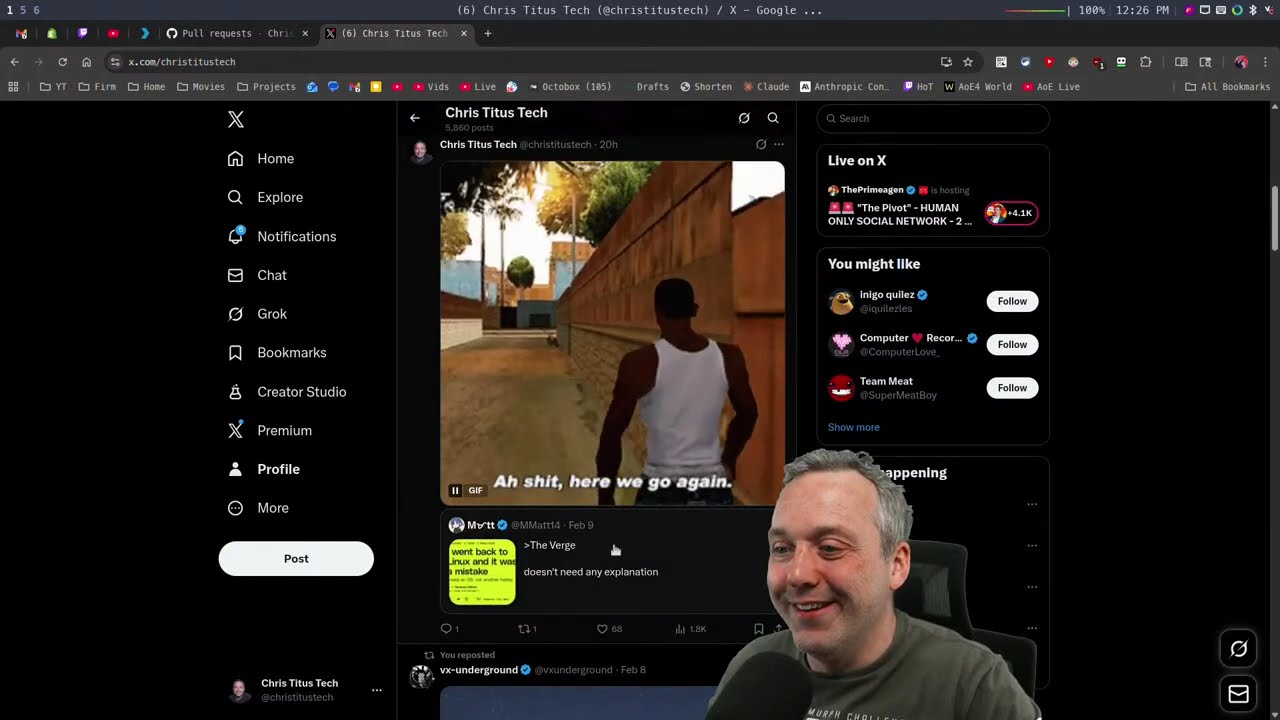Click the search icon in profile header

pos(773,118)
